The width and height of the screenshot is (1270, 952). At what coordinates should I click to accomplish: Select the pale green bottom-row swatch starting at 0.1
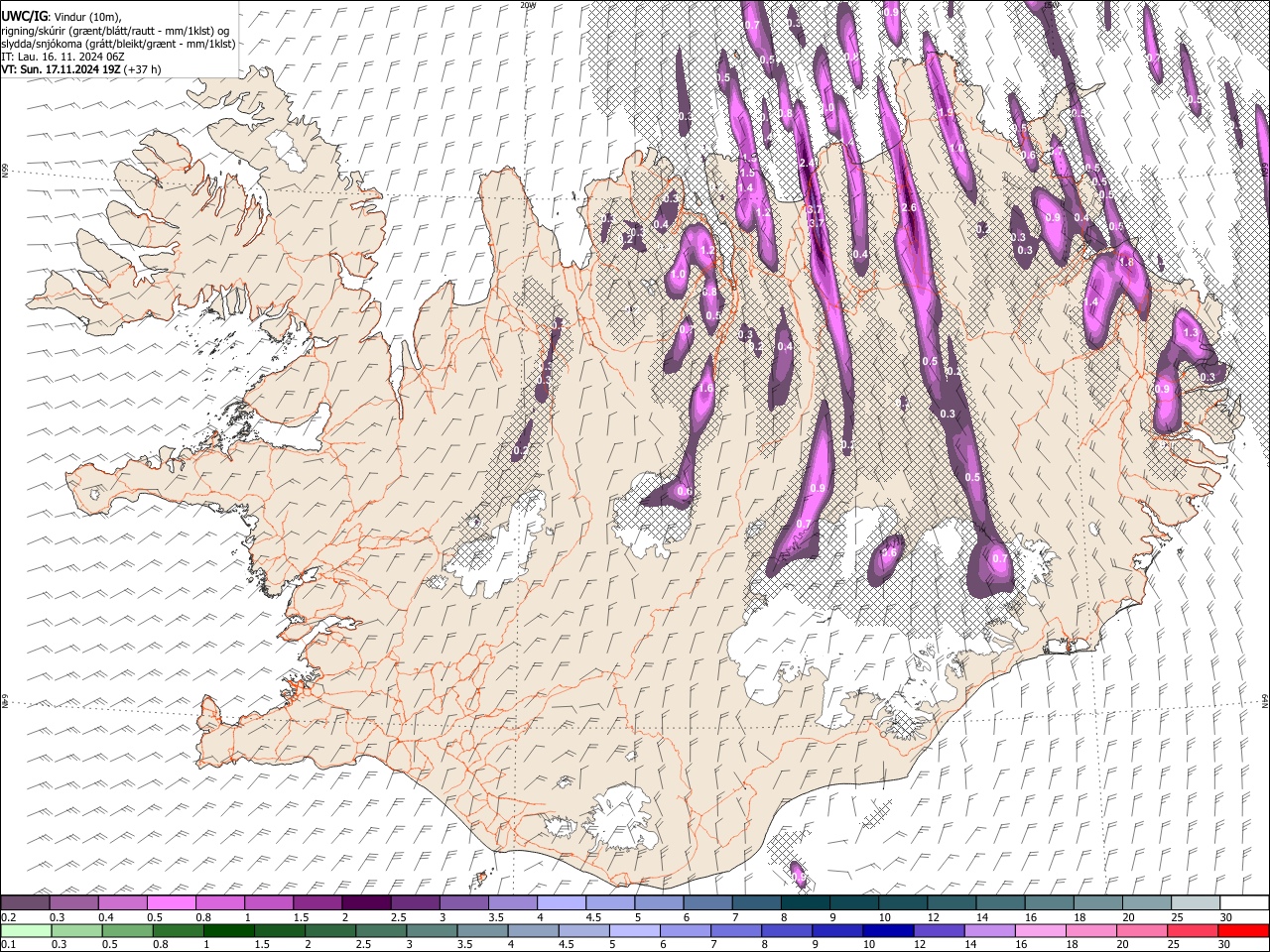(25, 930)
